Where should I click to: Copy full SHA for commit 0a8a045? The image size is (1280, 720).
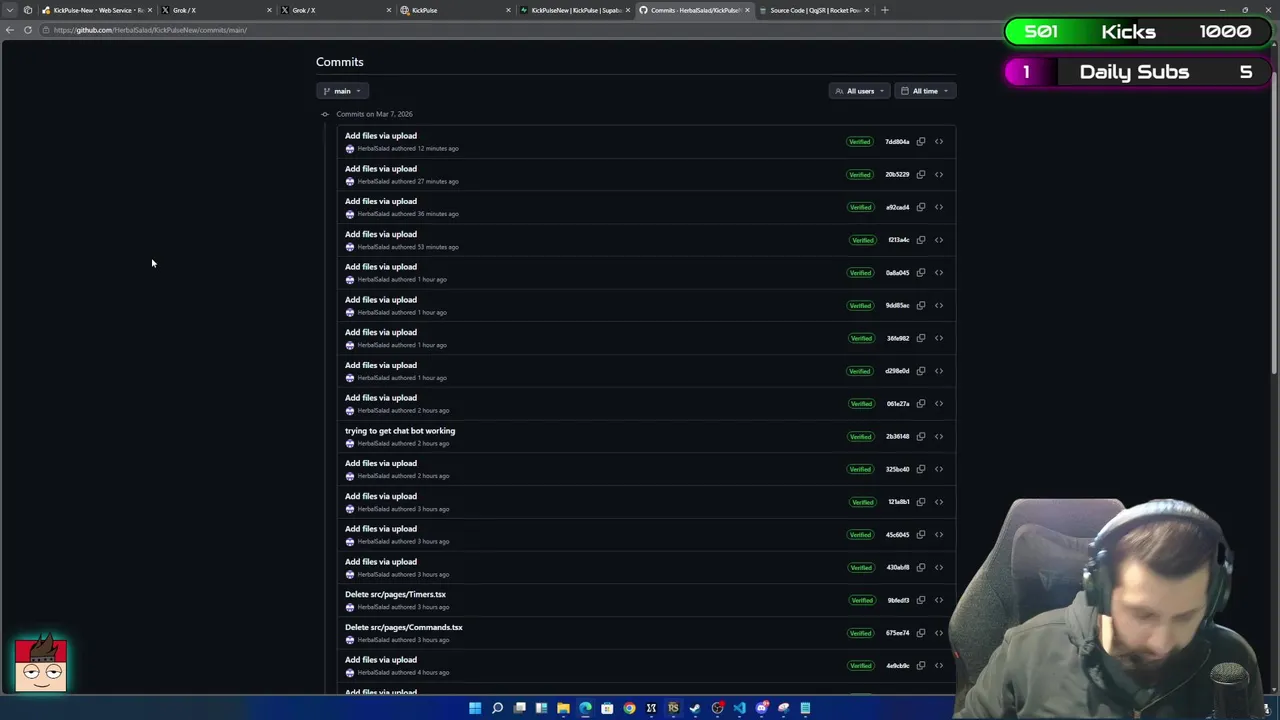click(x=921, y=273)
